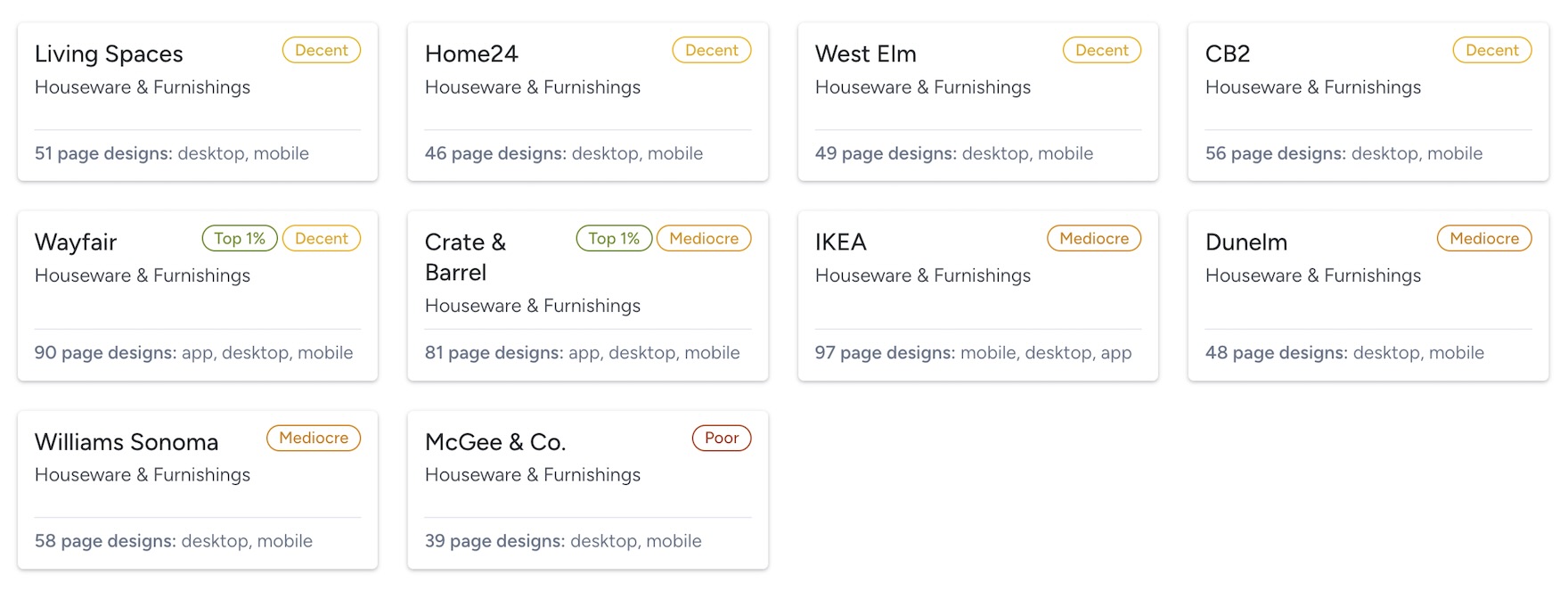1568x591 pixels.
Task: Click the Top 1% badge on Wayfair
Action: 240,239
